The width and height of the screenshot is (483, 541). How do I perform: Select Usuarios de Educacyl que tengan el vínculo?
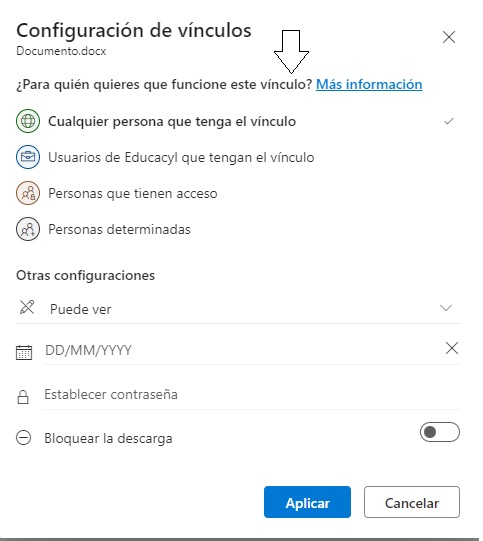[x=238, y=157]
